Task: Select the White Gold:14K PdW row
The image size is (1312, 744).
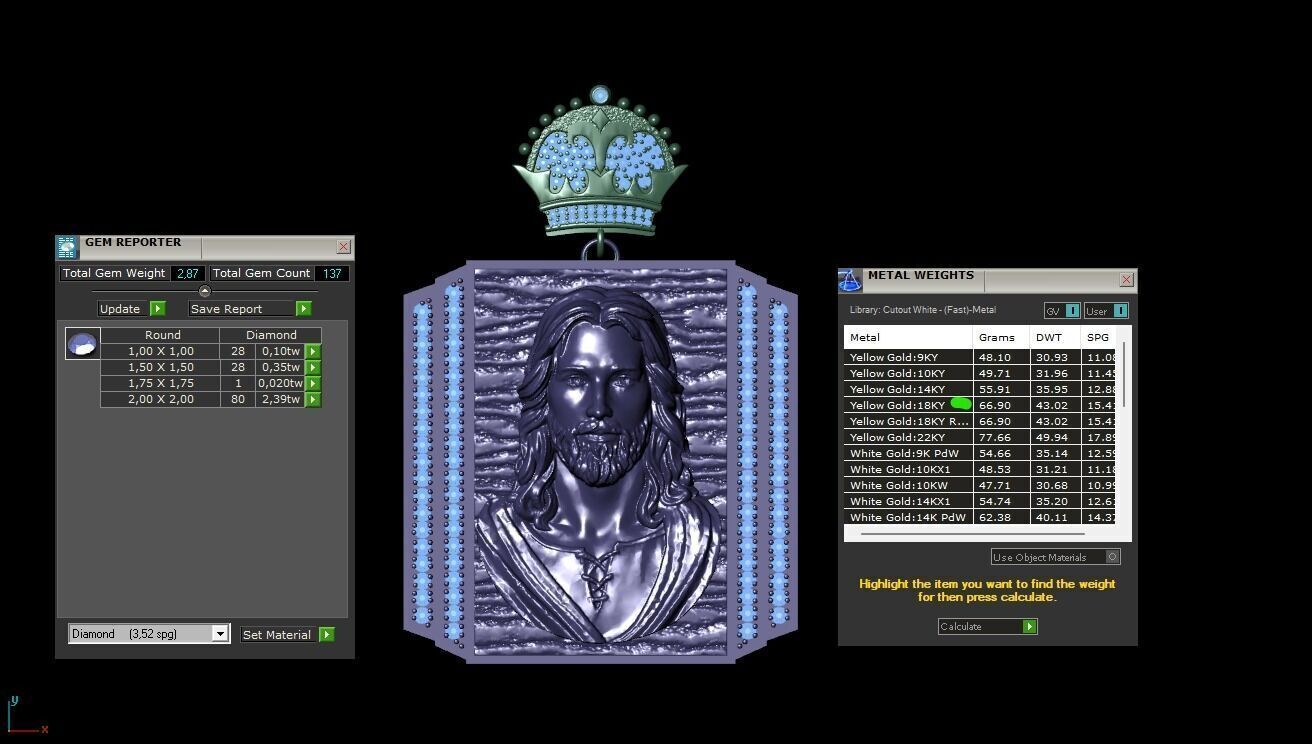Action: (980, 517)
